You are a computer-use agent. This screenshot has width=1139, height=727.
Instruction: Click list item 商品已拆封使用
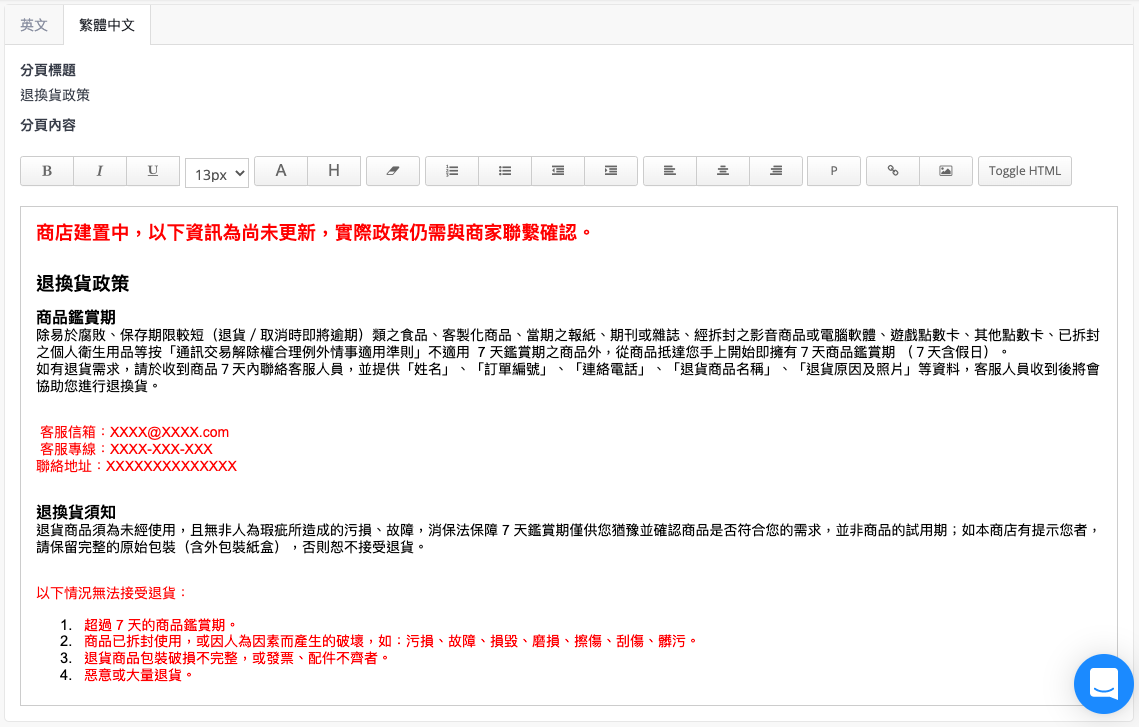pos(391,641)
